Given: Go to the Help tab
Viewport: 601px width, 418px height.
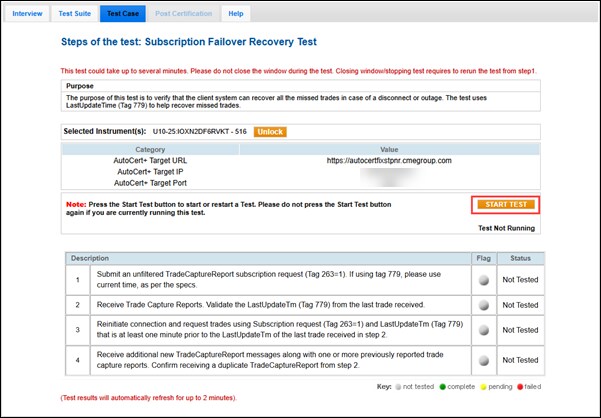Looking at the screenshot, I should pyautogui.click(x=236, y=14).
